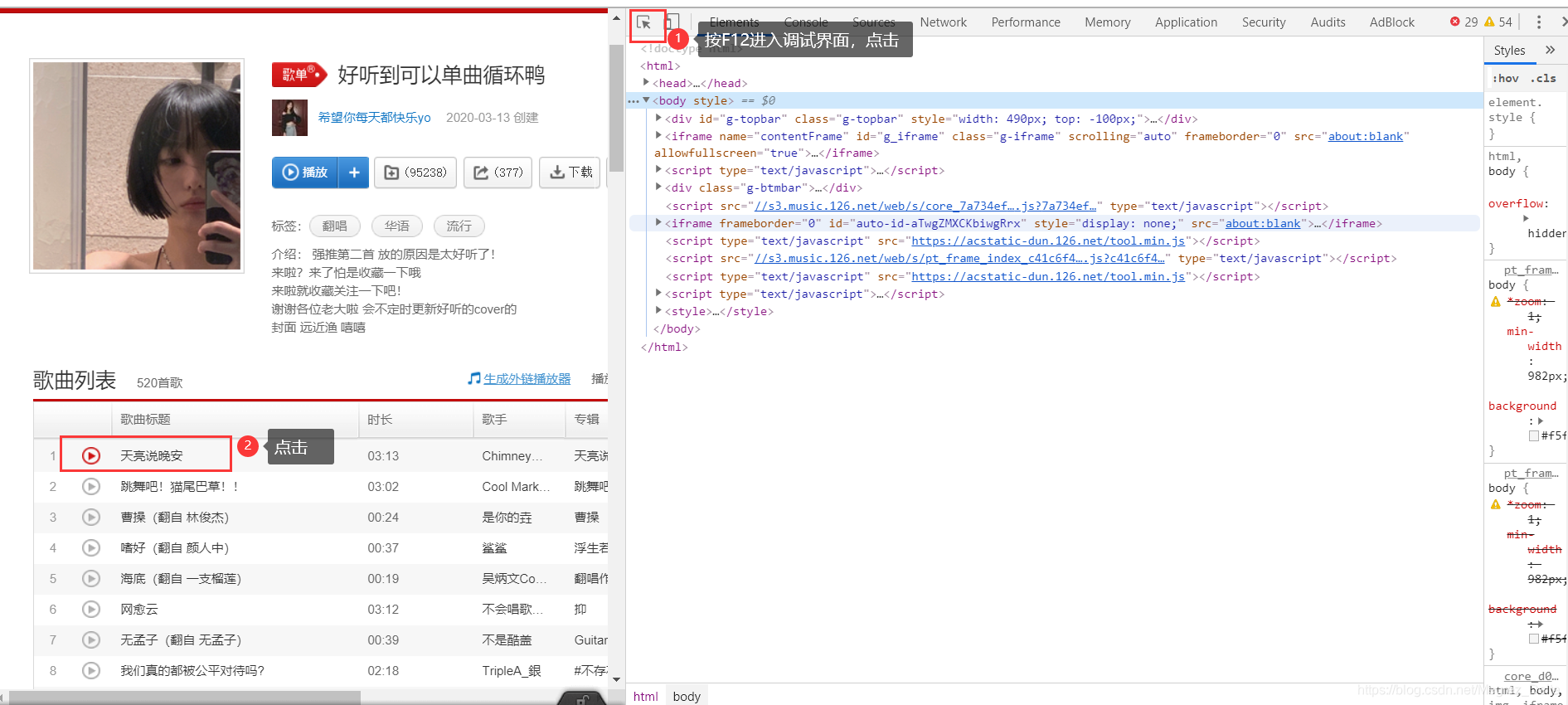
Task: Open DevTools three-dot menu
Action: 1539,22
